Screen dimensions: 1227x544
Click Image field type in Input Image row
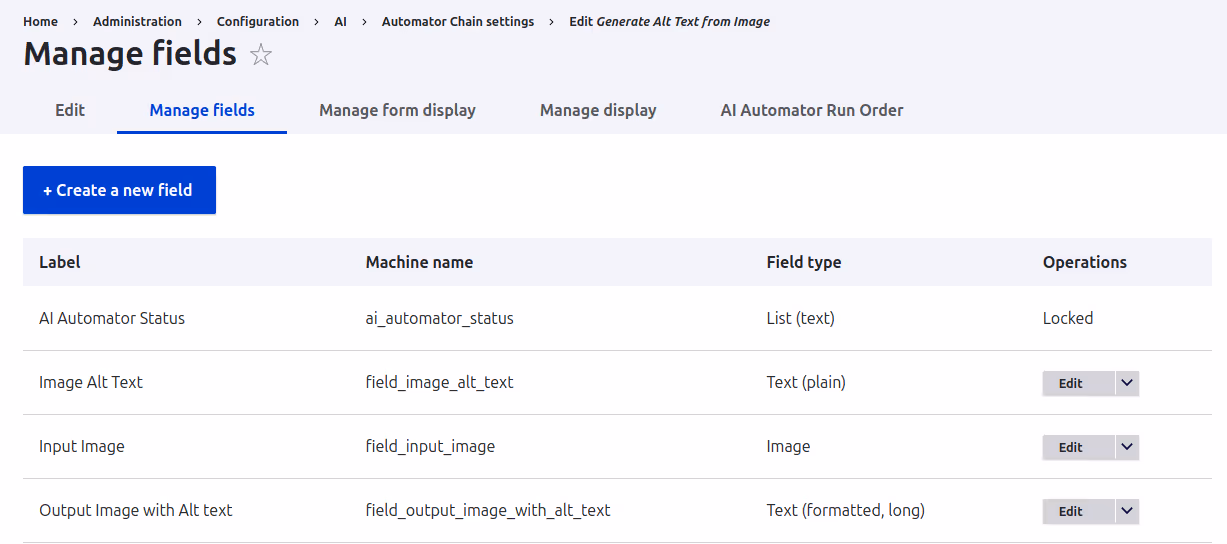click(789, 446)
